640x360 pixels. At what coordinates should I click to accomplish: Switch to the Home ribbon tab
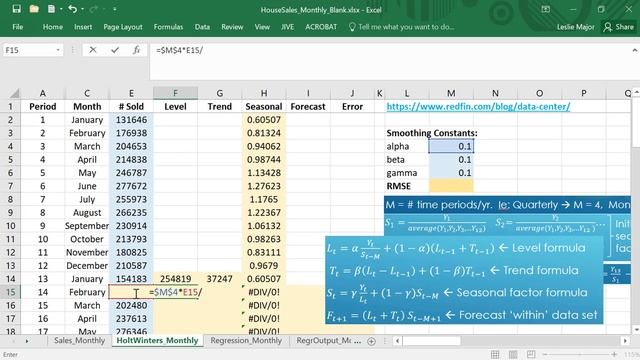pyautogui.click(x=53, y=27)
